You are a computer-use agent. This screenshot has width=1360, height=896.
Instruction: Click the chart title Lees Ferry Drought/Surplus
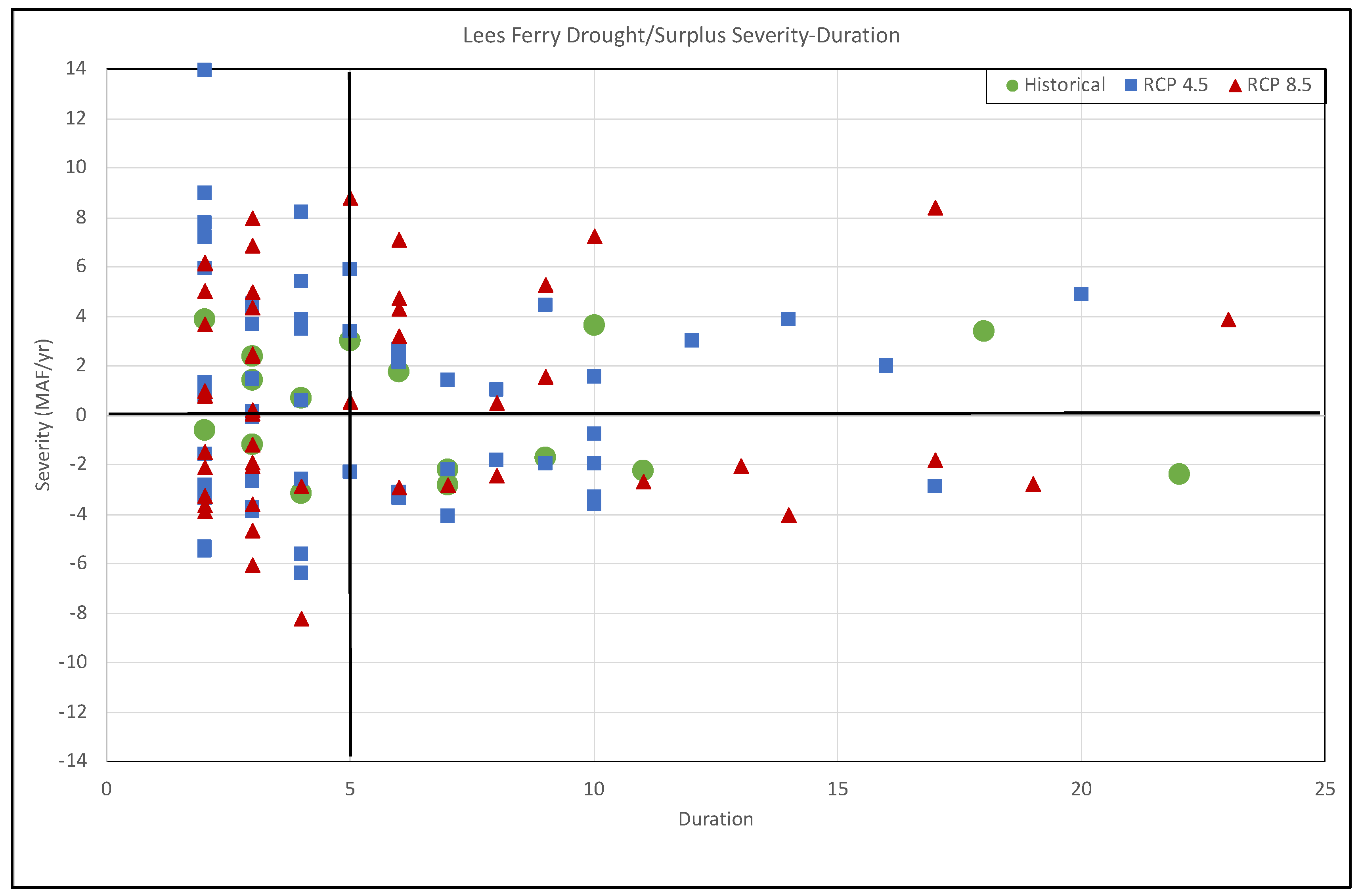coord(681,35)
